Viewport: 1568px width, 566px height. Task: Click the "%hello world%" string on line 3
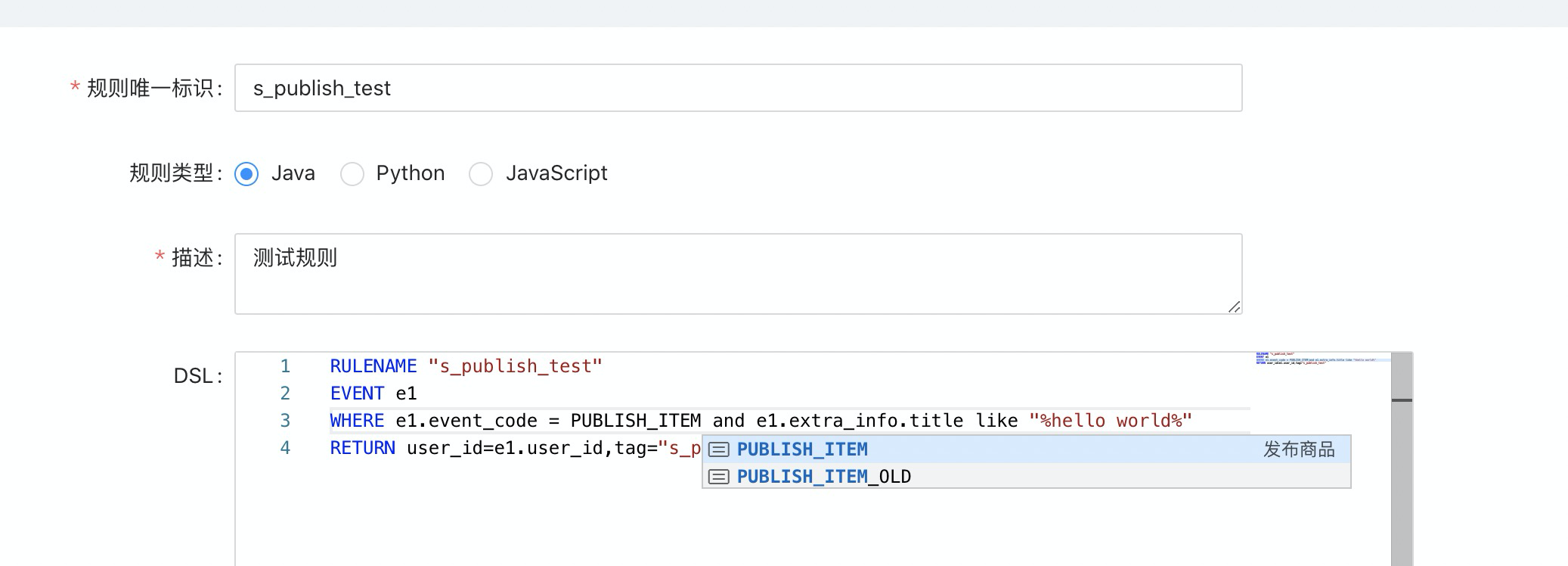point(1111,421)
